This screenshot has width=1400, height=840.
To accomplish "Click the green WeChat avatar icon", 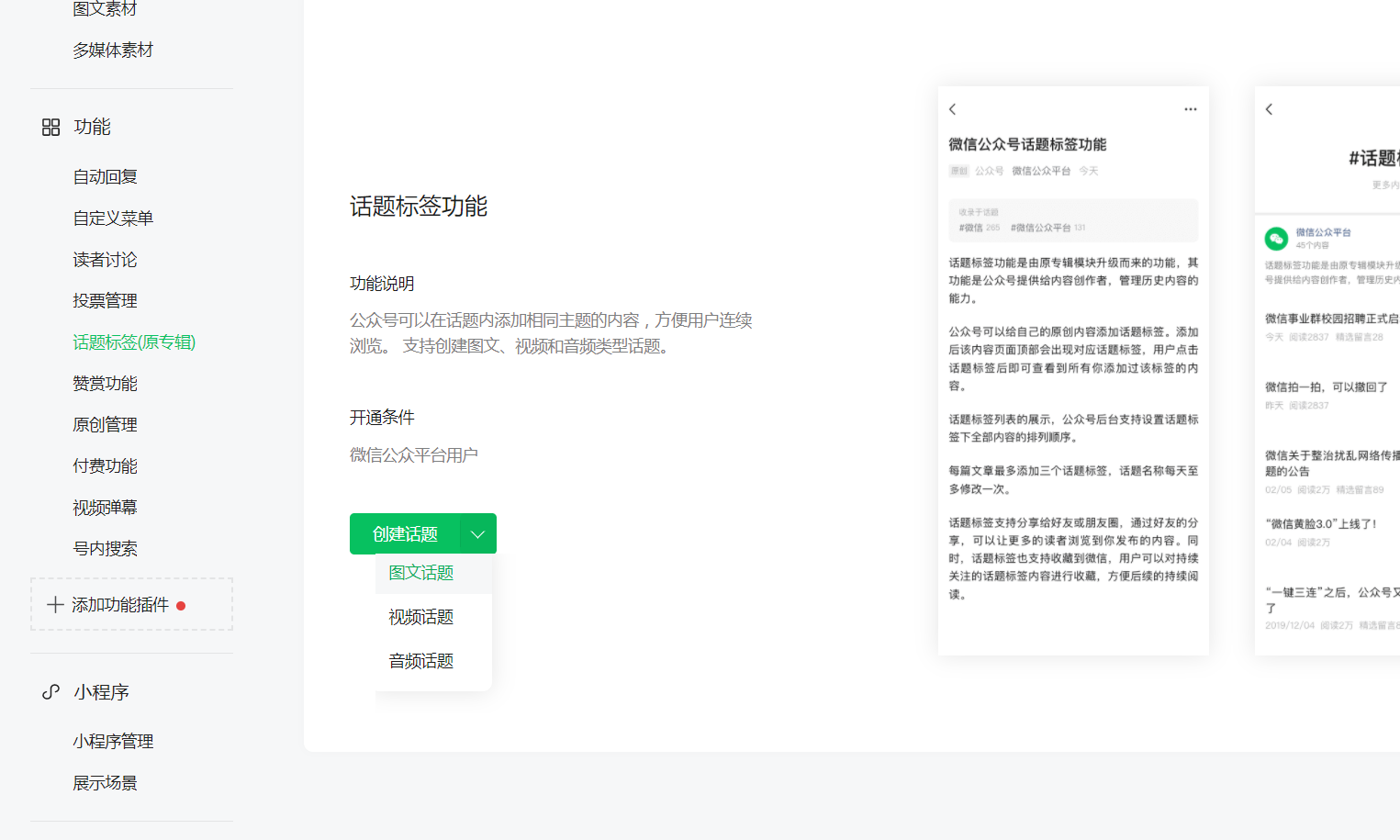I will [1277, 239].
